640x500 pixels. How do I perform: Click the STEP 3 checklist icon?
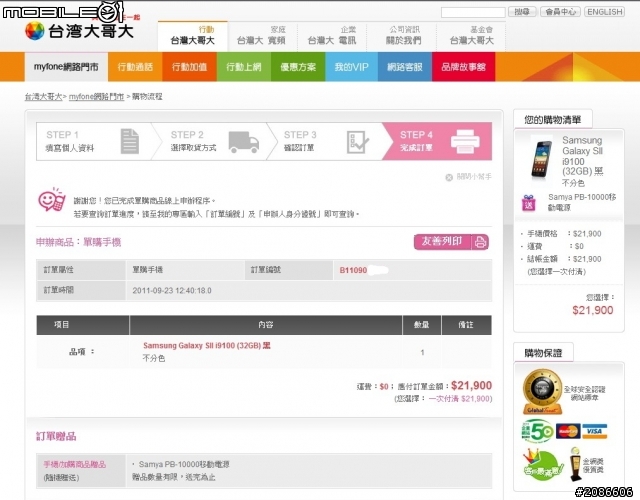[358, 142]
